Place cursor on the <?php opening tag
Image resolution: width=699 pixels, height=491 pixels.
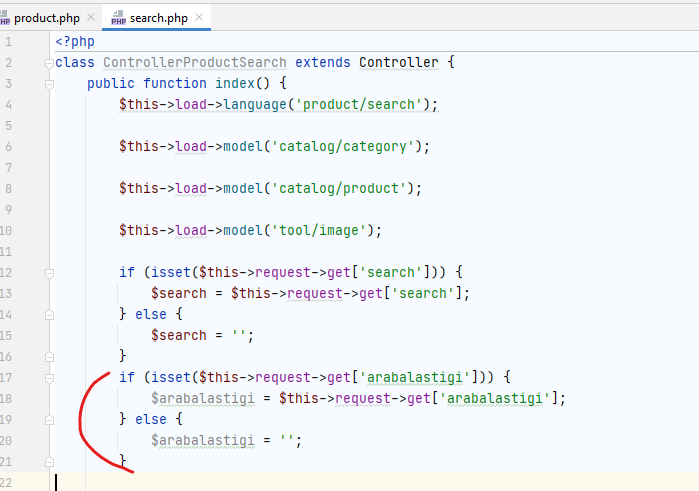coord(75,42)
